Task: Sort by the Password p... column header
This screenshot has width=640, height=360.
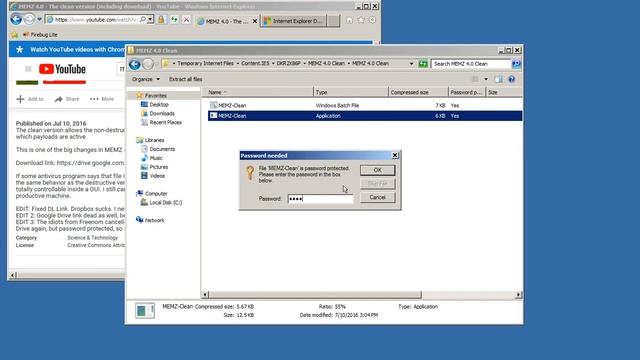Action: (467, 92)
